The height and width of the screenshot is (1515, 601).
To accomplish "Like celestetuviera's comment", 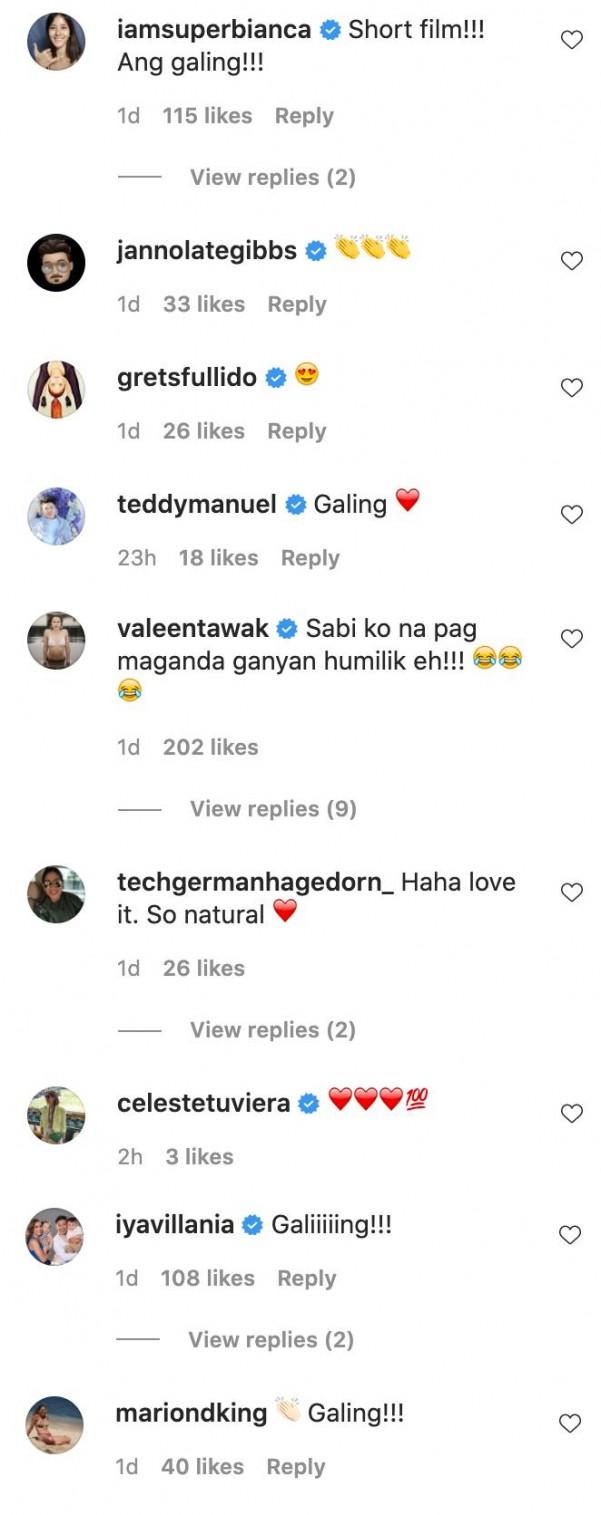I will pos(571,1113).
